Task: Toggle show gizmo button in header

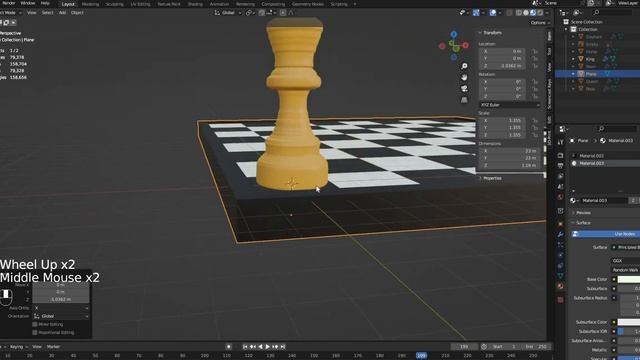Action: (x=476, y=13)
